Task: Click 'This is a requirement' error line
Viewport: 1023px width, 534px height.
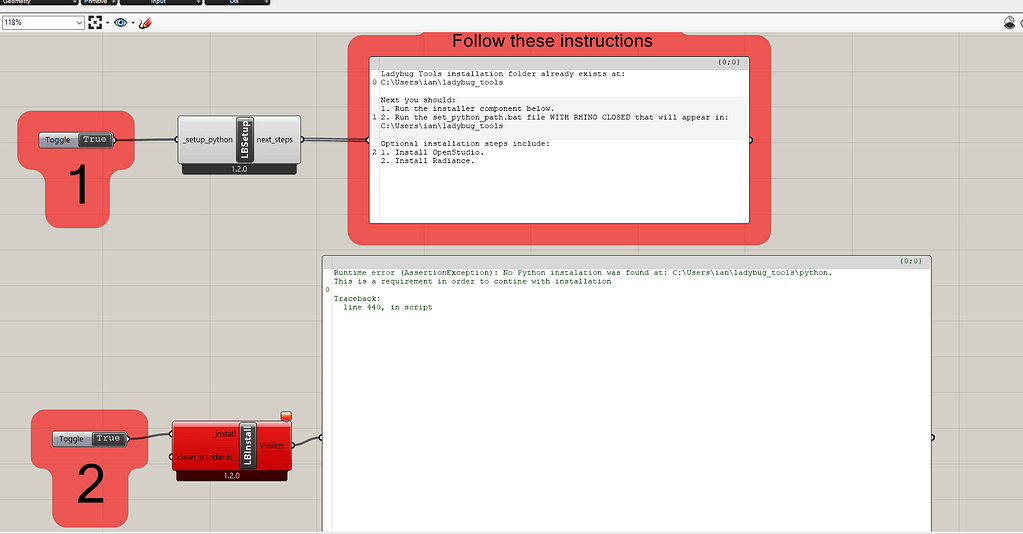Action: pyautogui.click(x=472, y=281)
